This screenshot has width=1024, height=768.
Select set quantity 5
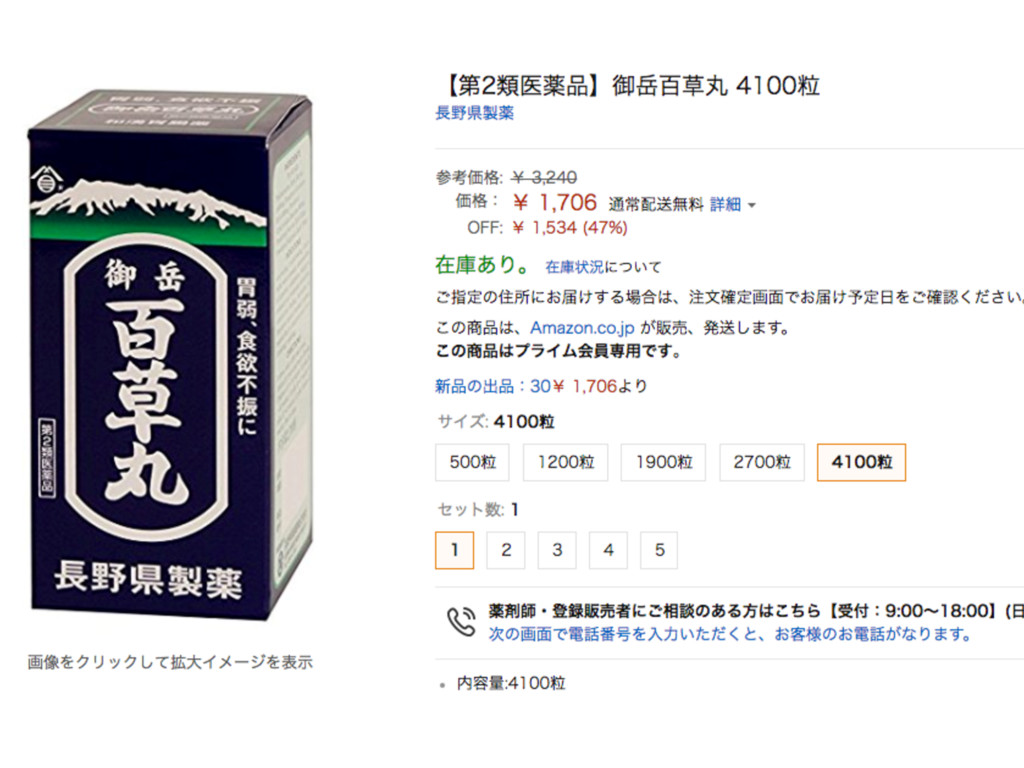(659, 551)
